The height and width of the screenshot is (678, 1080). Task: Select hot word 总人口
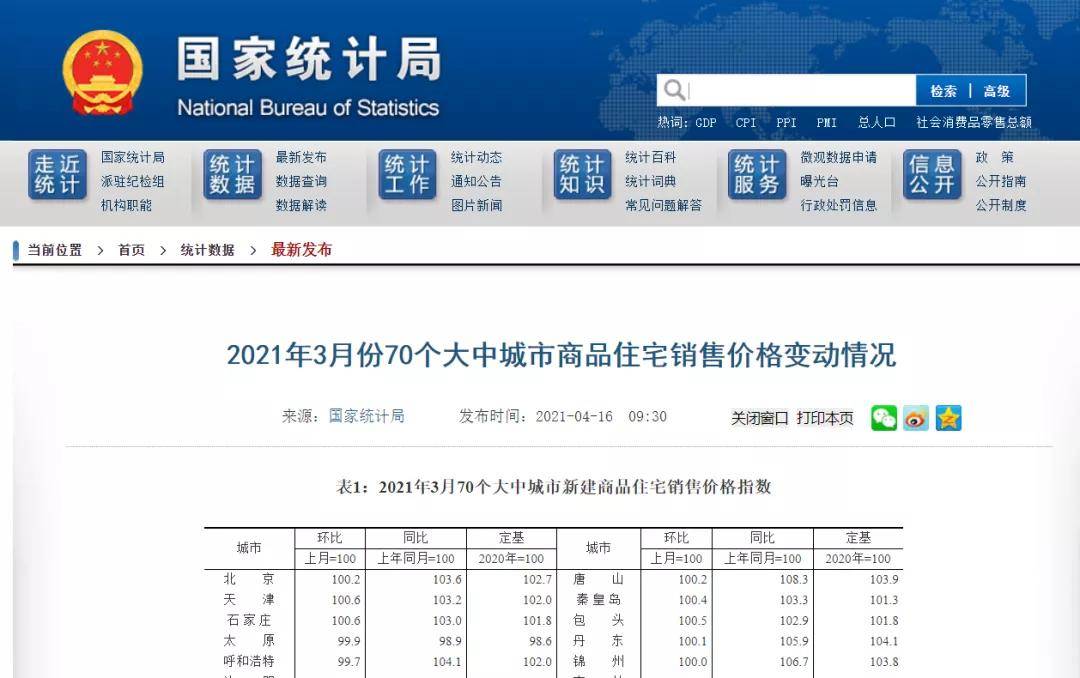pos(877,123)
